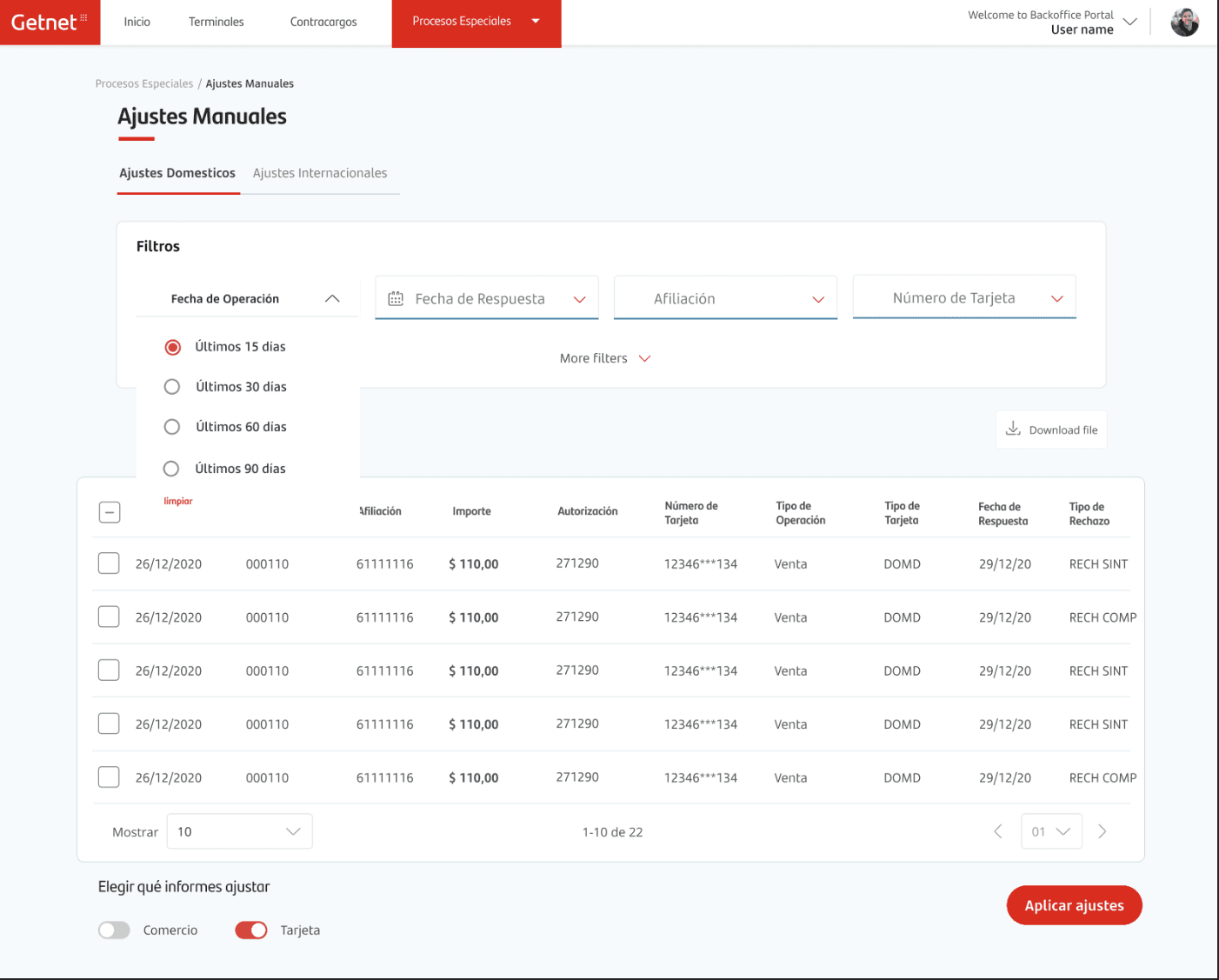Click the minus select-all checkbox in the table header
This screenshot has height=980, width=1219.
click(x=110, y=512)
